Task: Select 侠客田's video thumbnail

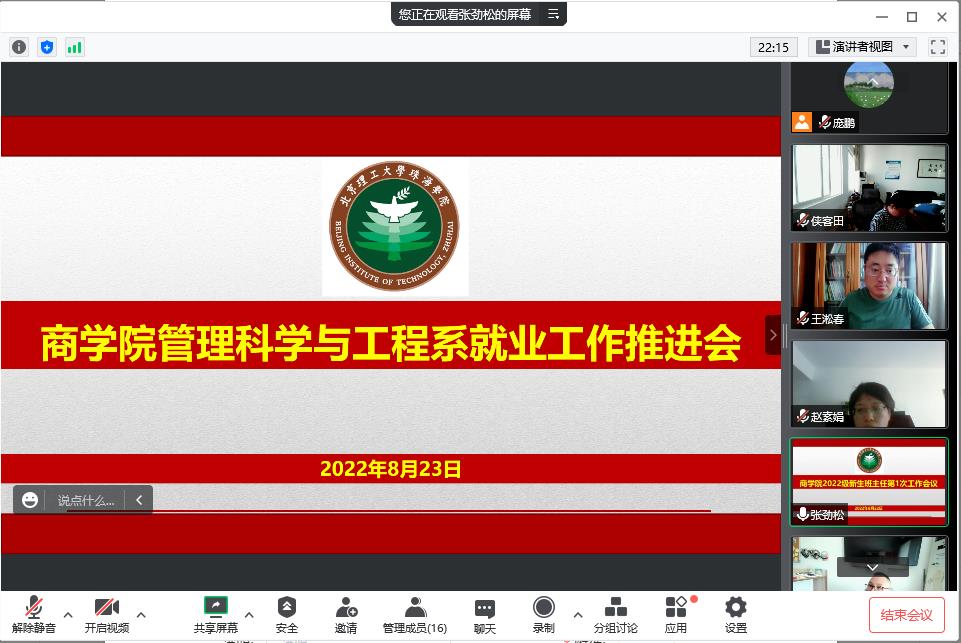Action: tap(869, 188)
